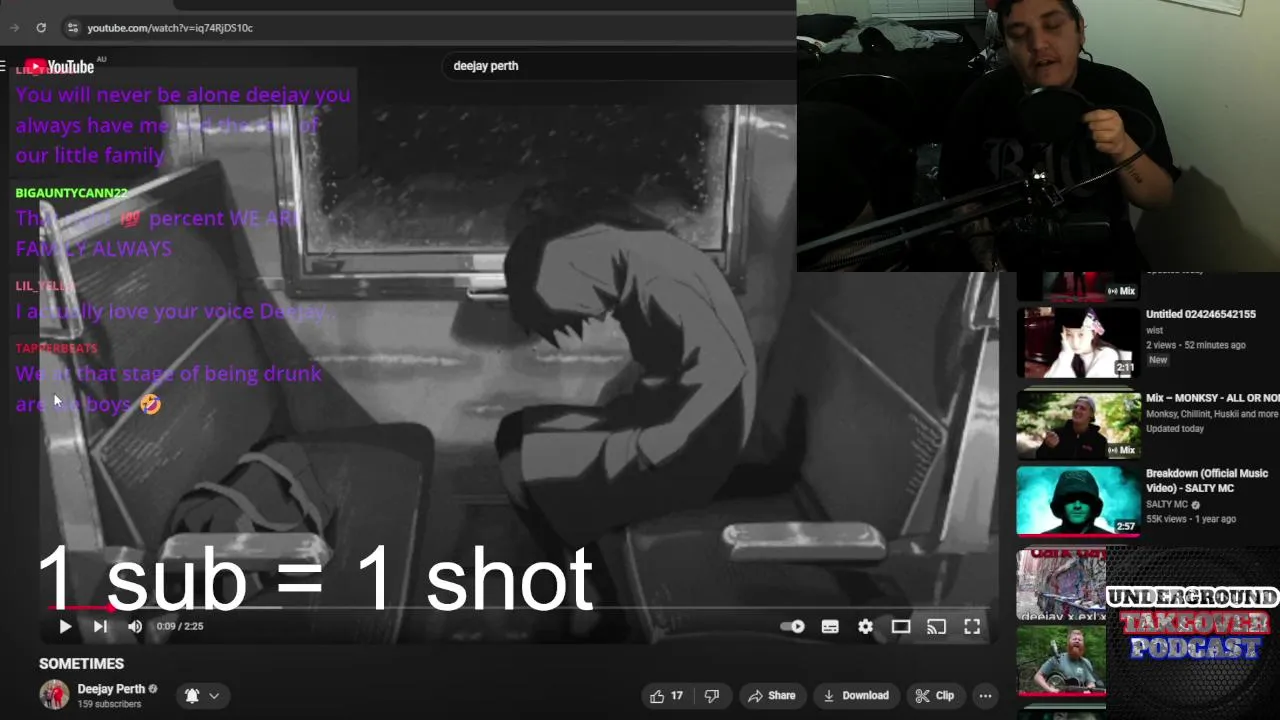Image resolution: width=1280 pixels, height=720 pixels.
Task: Open more actions ellipsis menu
Action: click(985, 696)
